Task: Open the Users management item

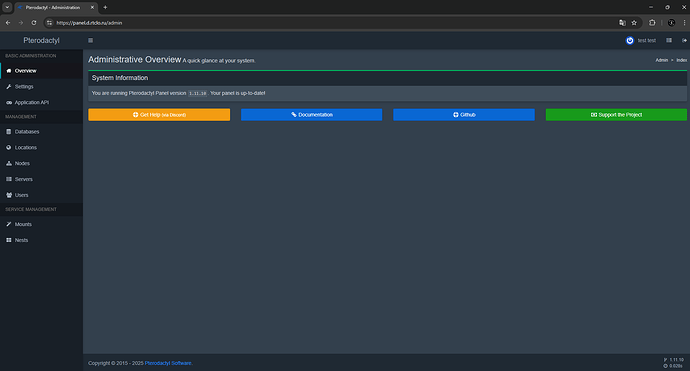Action: pyautogui.click(x=41, y=195)
